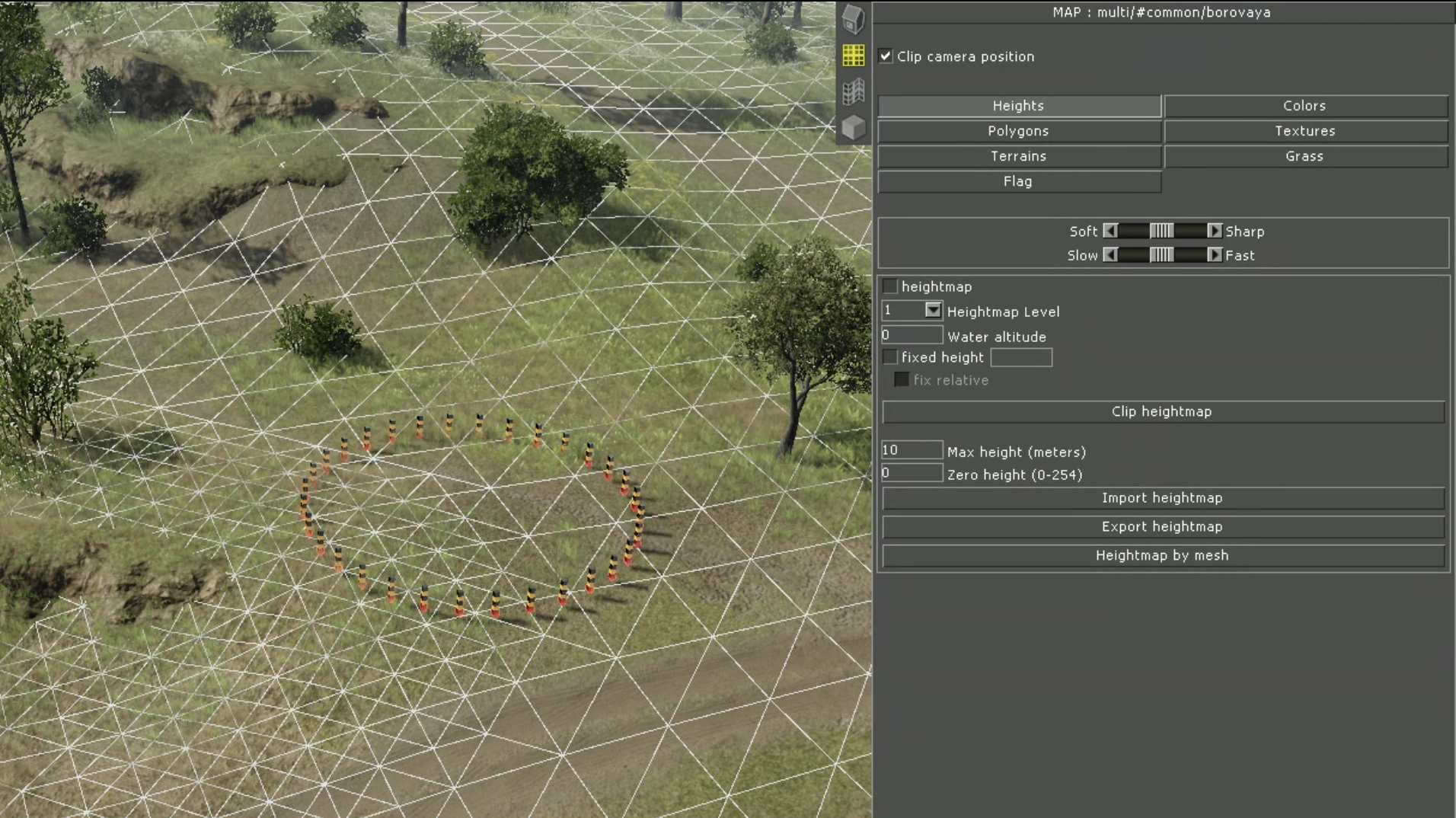
Task: Click the Max height (meters) input field
Action: [x=912, y=450]
